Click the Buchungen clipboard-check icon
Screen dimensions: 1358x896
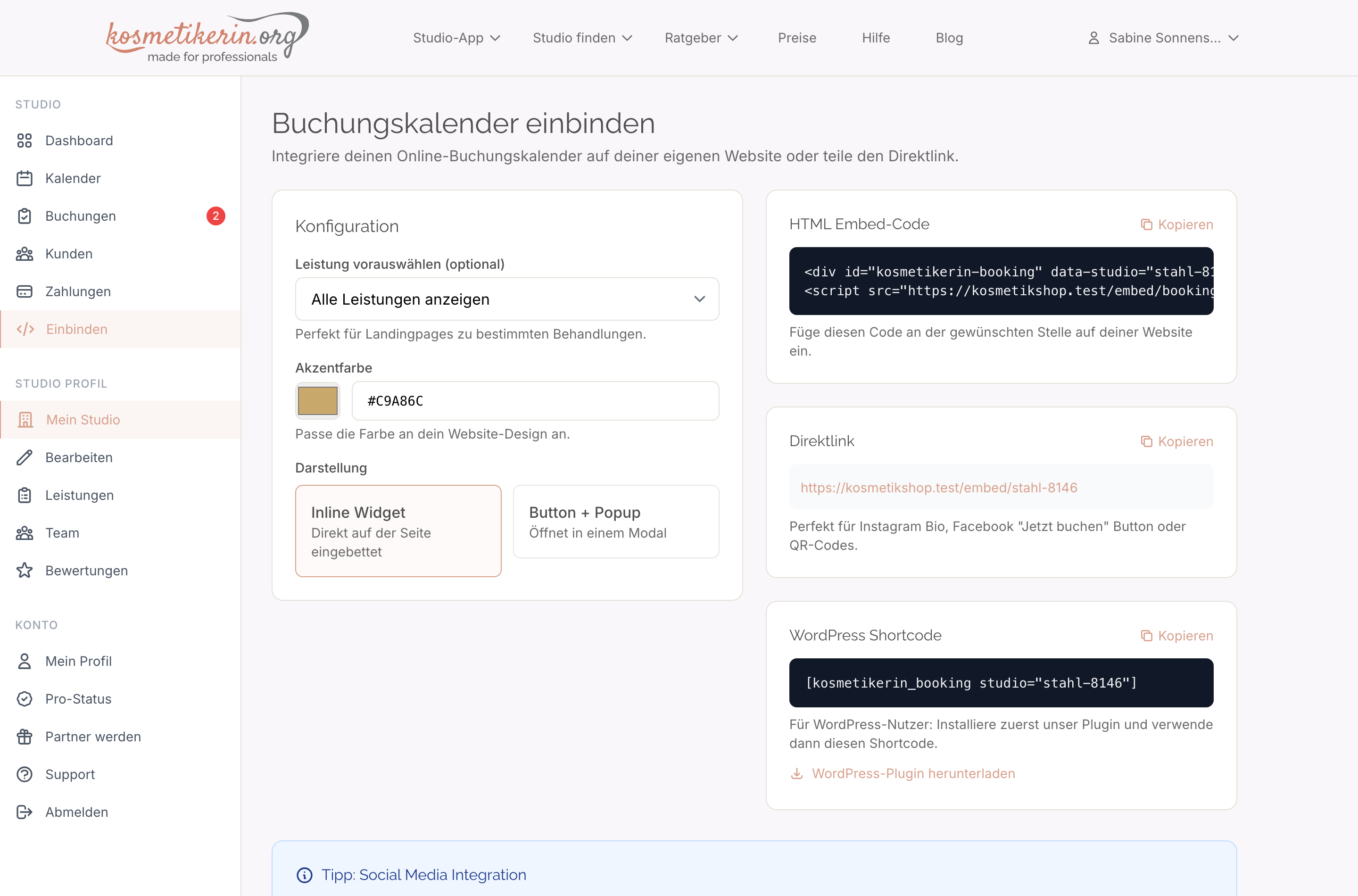pyautogui.click(x=25, y=216)
